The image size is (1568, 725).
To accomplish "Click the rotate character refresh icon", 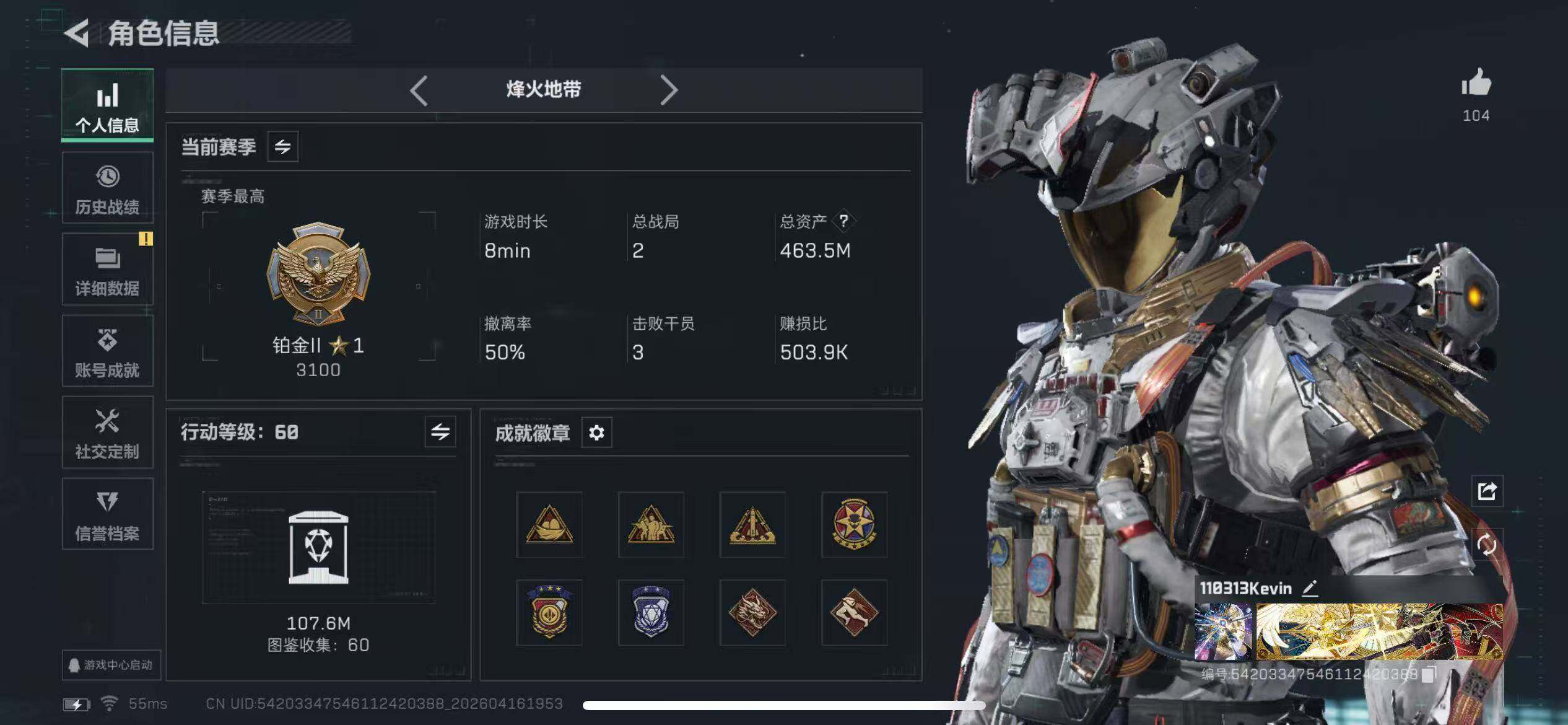I will coord(1486,545).
